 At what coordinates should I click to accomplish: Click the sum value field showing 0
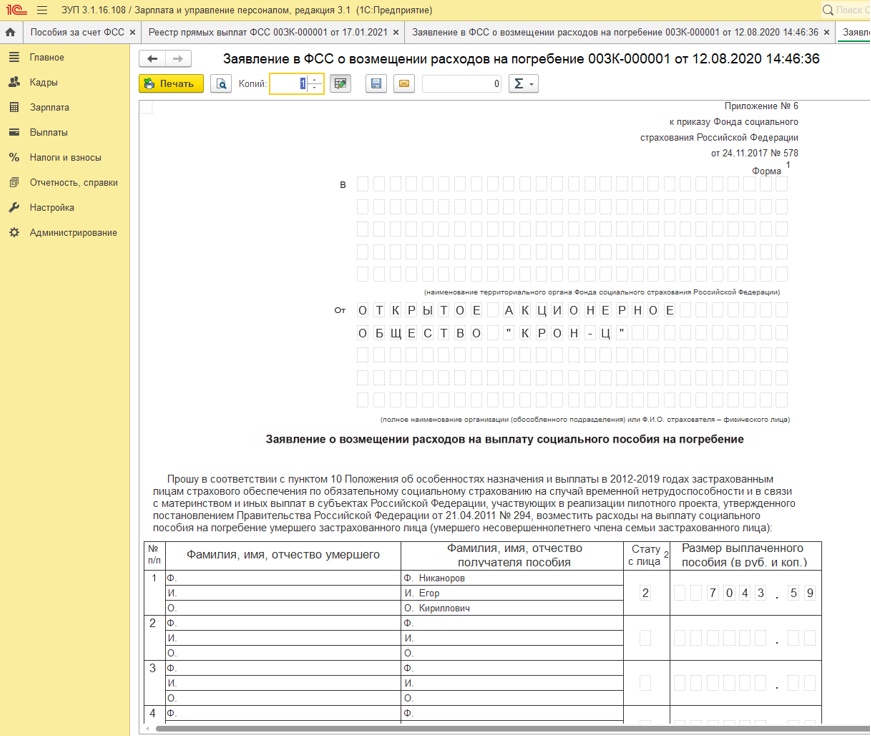click(462, 84)
